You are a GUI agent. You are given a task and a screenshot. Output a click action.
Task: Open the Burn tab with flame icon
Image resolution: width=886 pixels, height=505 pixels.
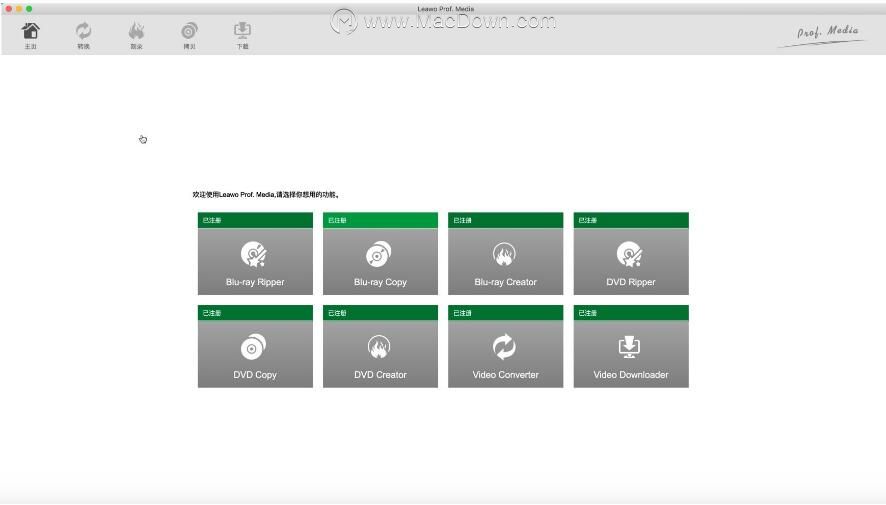coord(136,36)
